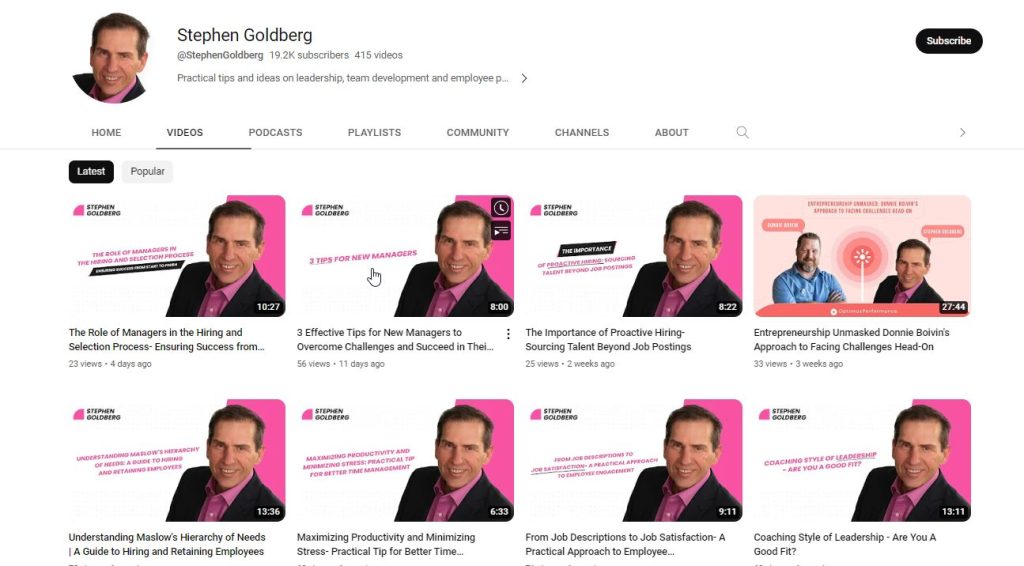1024x566 pixels.
Task: Click Entrepreneurship Unmasked thumbnail (27:44)
Action: coord(862,256)
